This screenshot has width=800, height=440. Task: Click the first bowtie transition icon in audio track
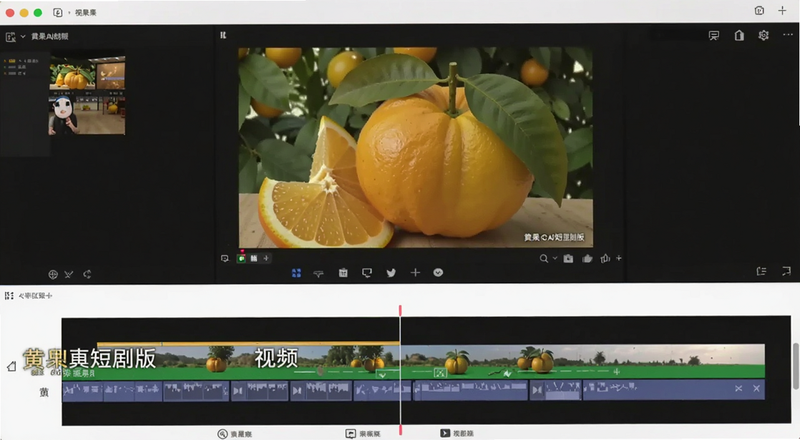[237, 391]
